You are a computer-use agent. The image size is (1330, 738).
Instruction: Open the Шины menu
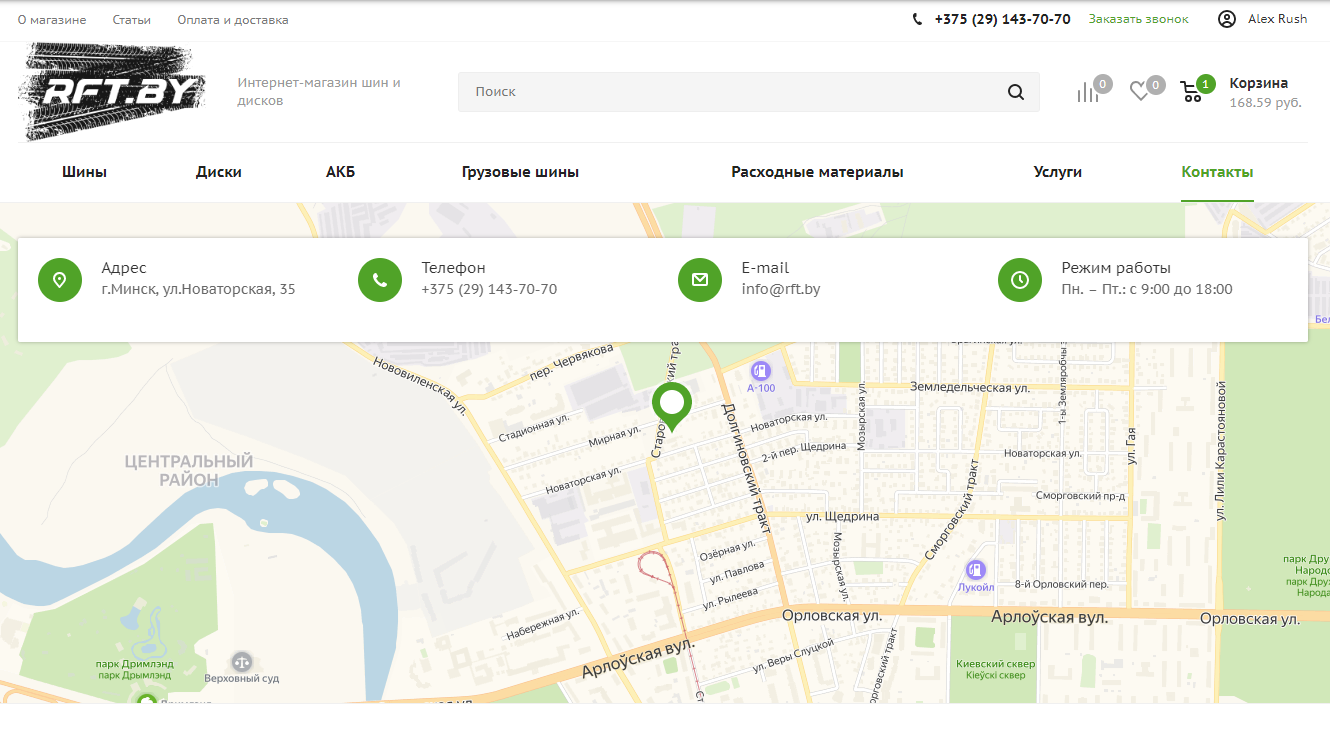[x=84, y=172]
